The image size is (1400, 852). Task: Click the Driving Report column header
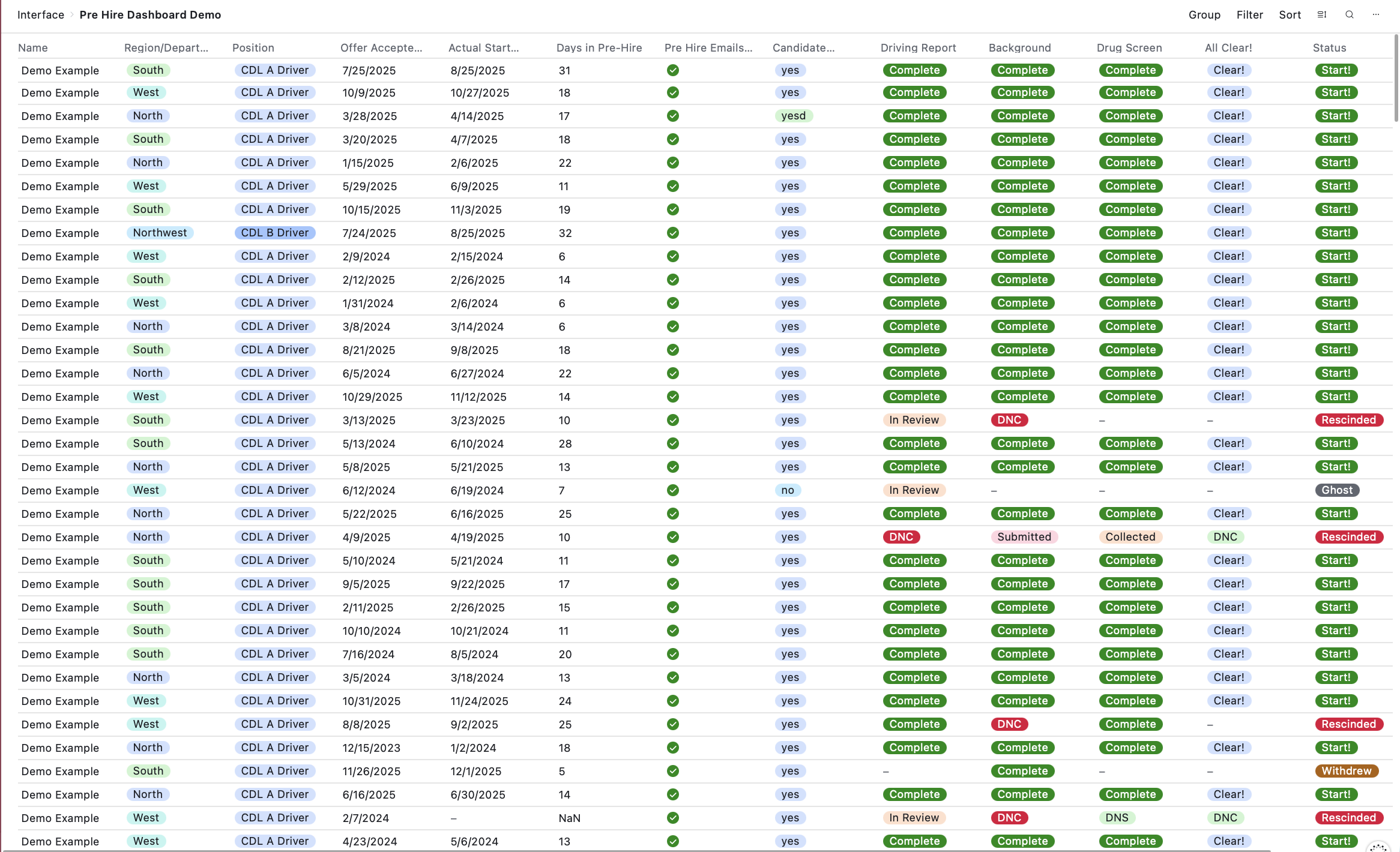(x=919, y=47)
